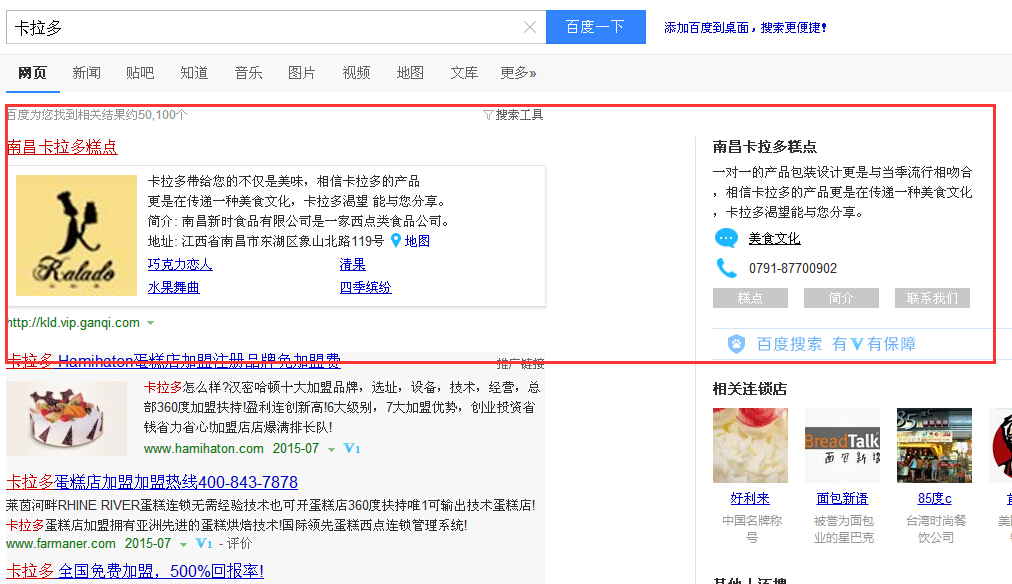Click the V1 badge next to hamihaton.com
The height and width of the screenshot is (584, 1012).
pos(352,448)
